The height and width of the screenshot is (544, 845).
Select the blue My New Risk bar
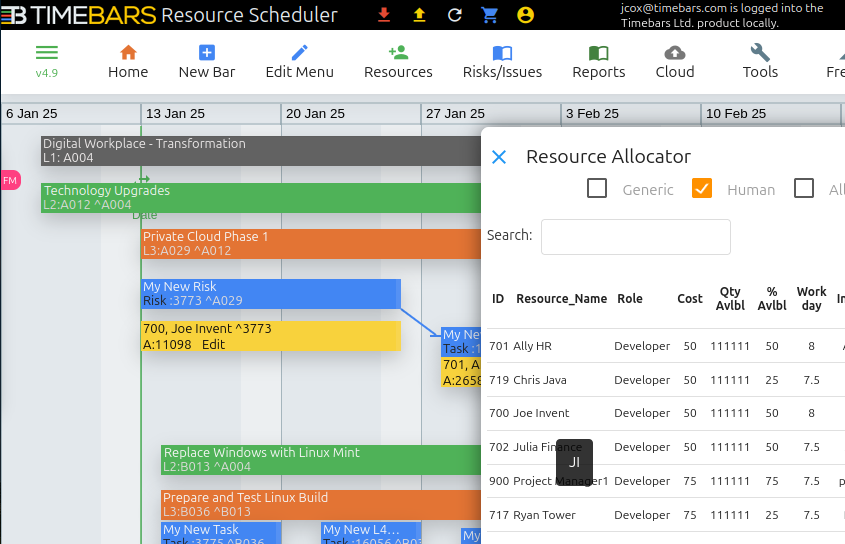click(x=271, y=294)
